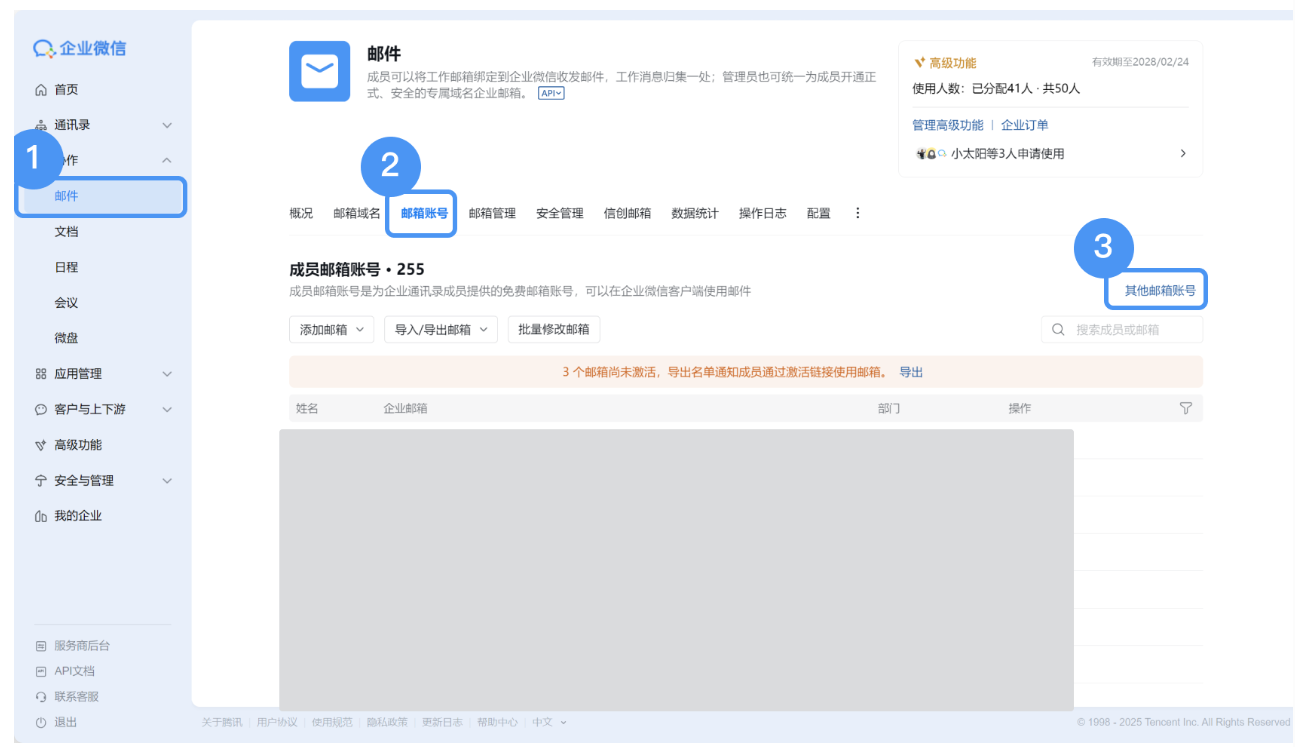Screen dimensions: 1295x747
Task: Switch to the 邮箱管理 tab
Action: tap(493, 212)
